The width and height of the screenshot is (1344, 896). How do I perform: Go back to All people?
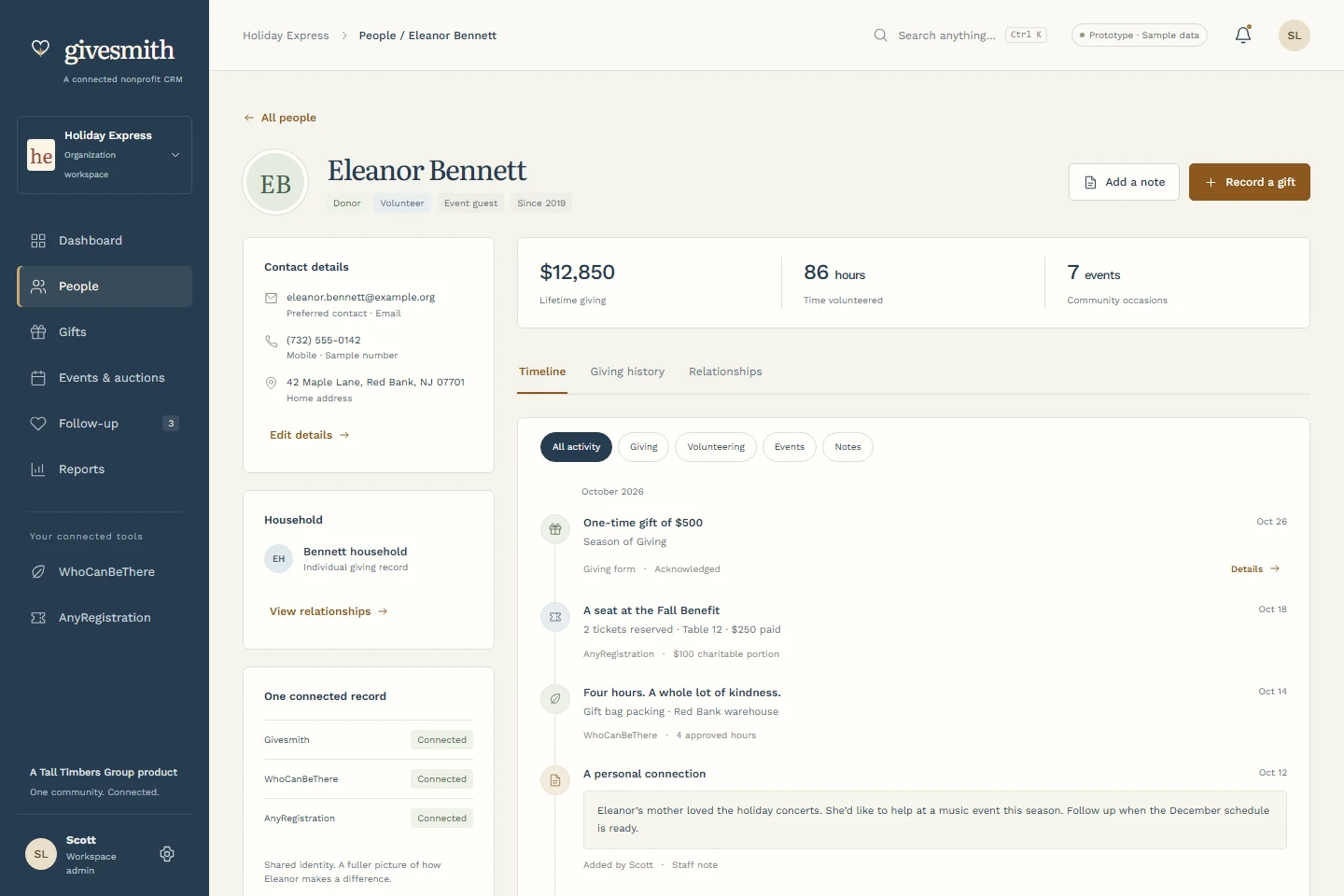point(280,118)
